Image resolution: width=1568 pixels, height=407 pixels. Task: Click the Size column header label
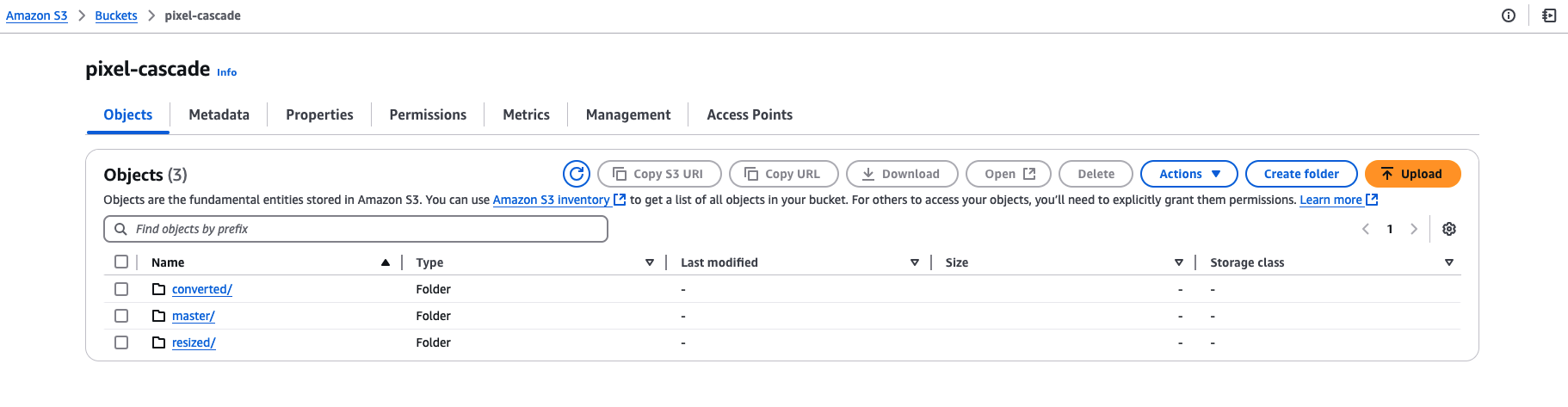(x=957, y=262)
